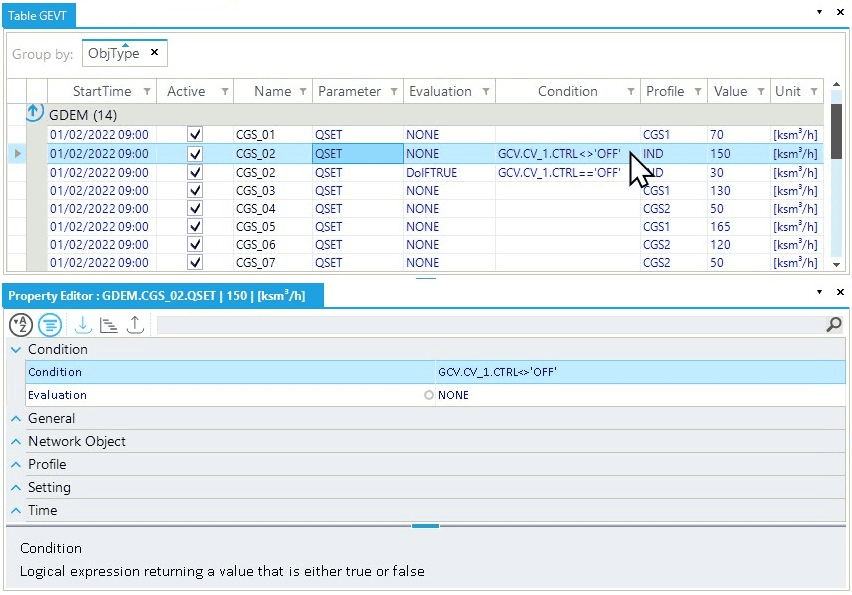Click the StartTime column filter icon
Screen dimensions: 852x595
click(147, 92)
